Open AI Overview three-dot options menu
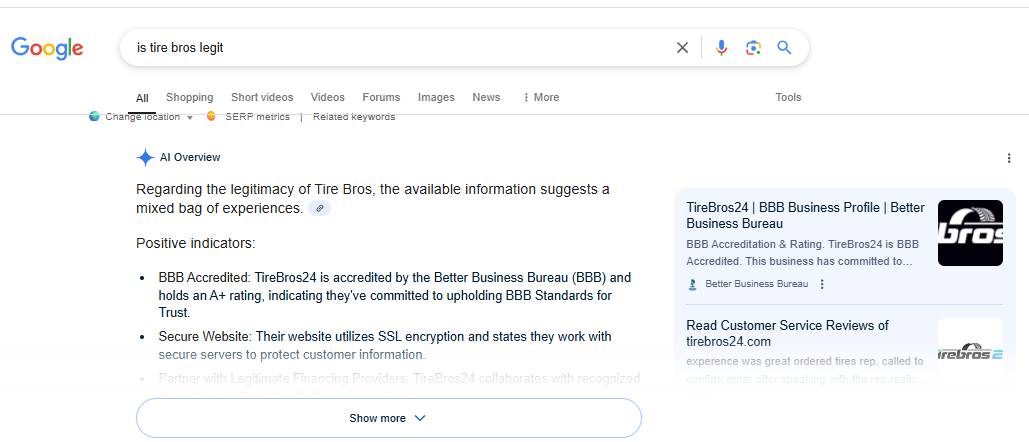 [x=1009, y=158]
